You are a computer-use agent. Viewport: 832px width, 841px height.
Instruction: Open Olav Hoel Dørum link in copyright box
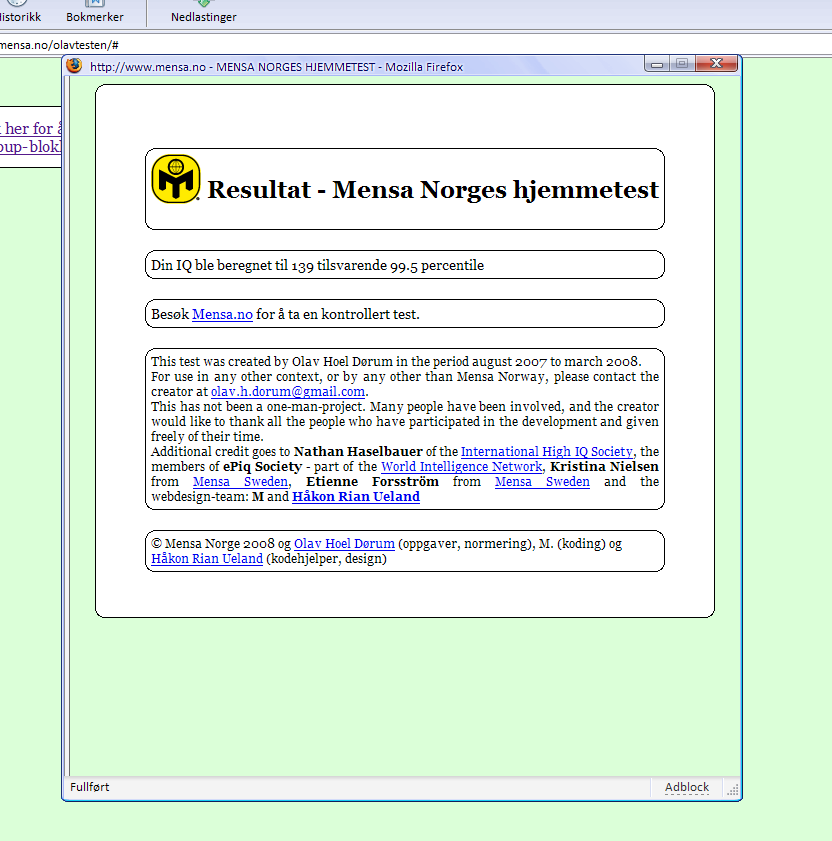[x=344, y=544]
